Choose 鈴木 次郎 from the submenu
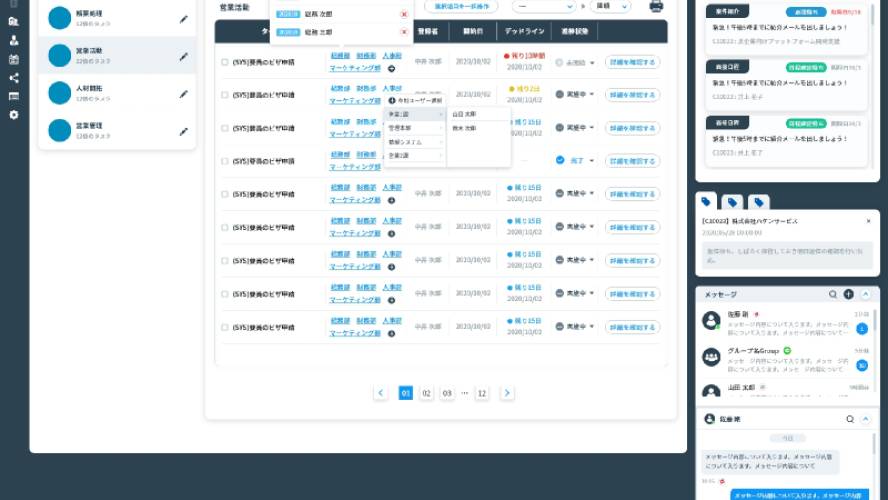The height and width of the screenshot is (500, 888). (x=479, y=129)
